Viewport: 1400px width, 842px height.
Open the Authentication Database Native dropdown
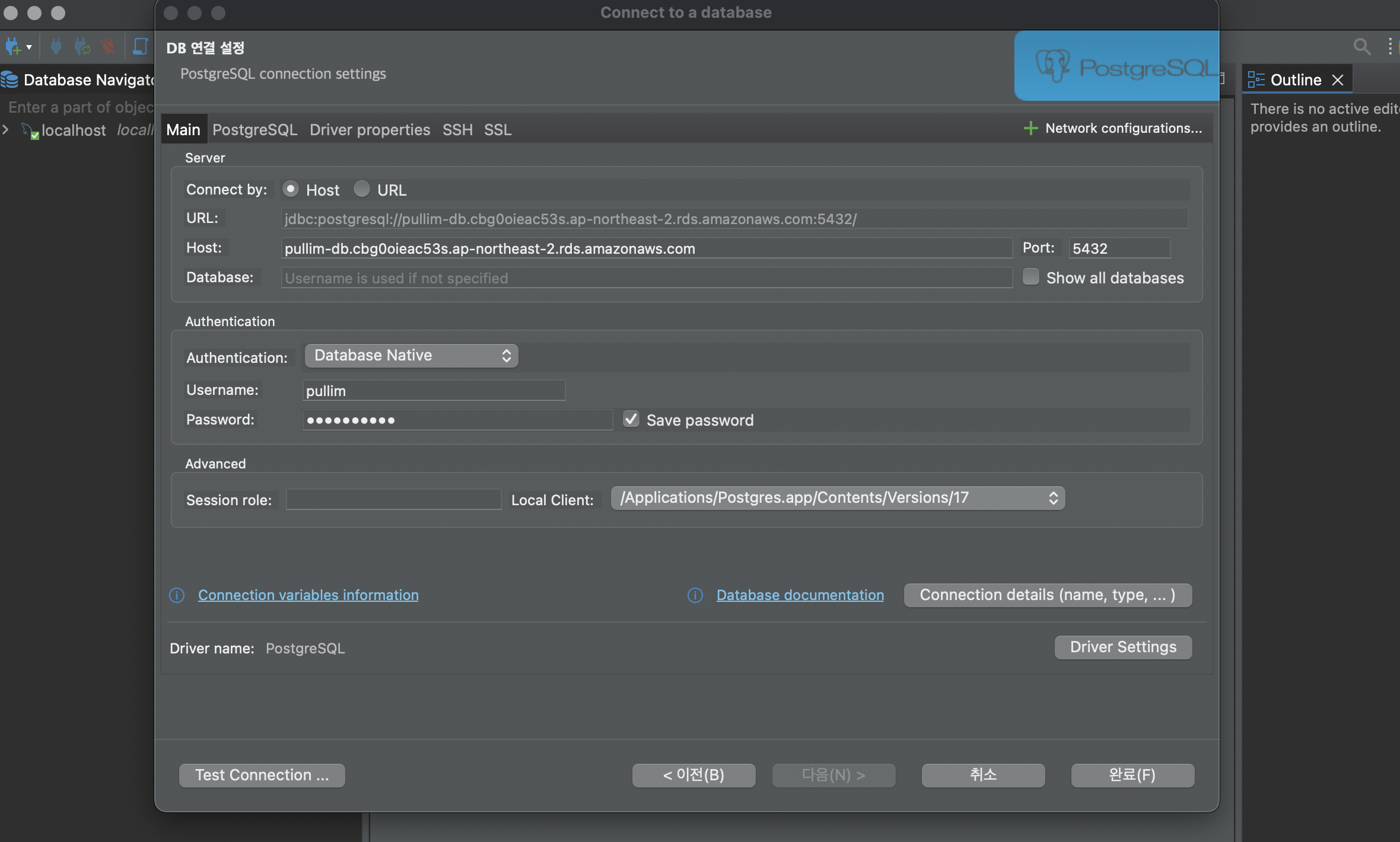pos(411,355)
